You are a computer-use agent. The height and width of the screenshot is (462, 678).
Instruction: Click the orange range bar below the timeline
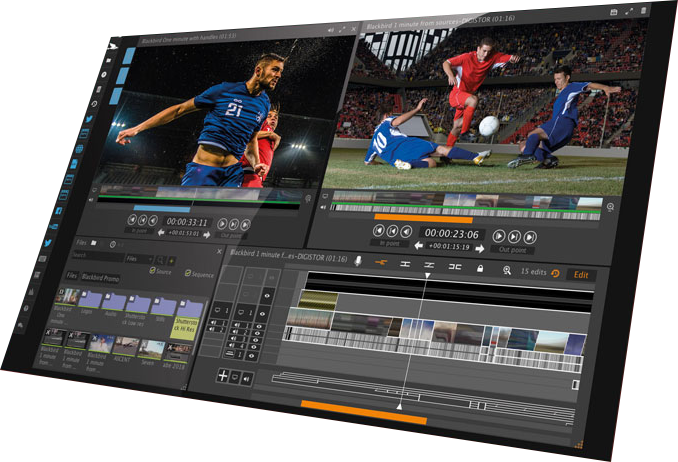click(364, 405)
